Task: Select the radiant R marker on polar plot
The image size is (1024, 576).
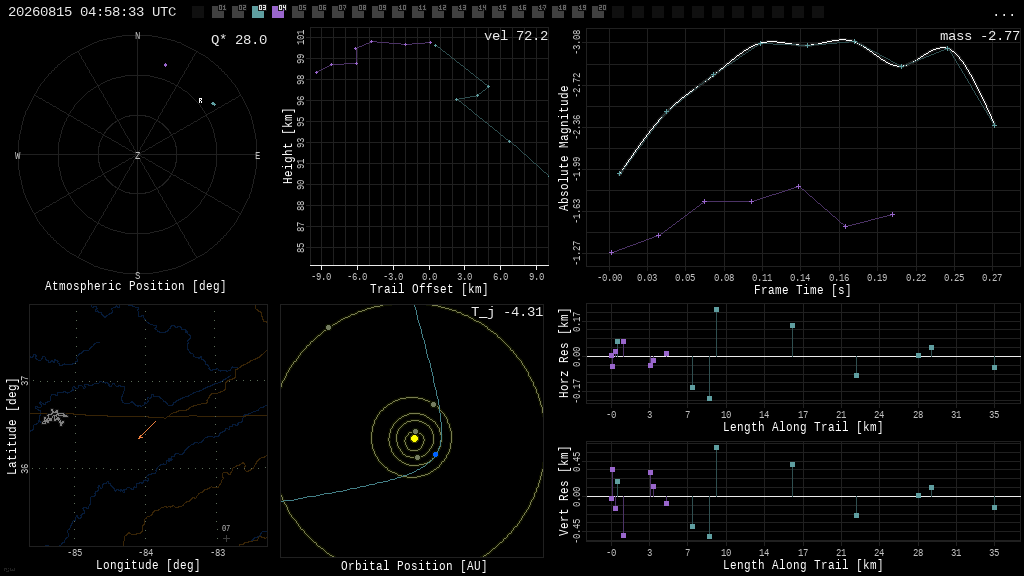Action: (x=200, y=101)
